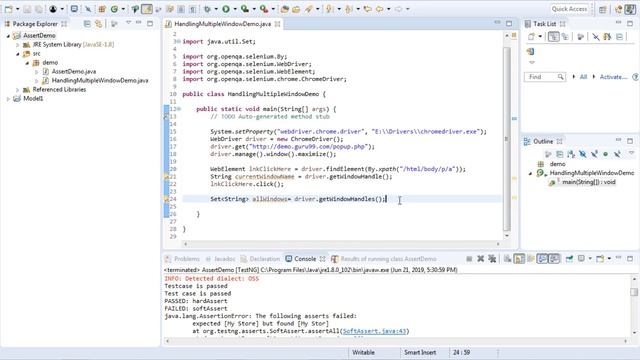Collapse All in Package Explorer
This screenshot has width=640, height=360.
point(87,24)
